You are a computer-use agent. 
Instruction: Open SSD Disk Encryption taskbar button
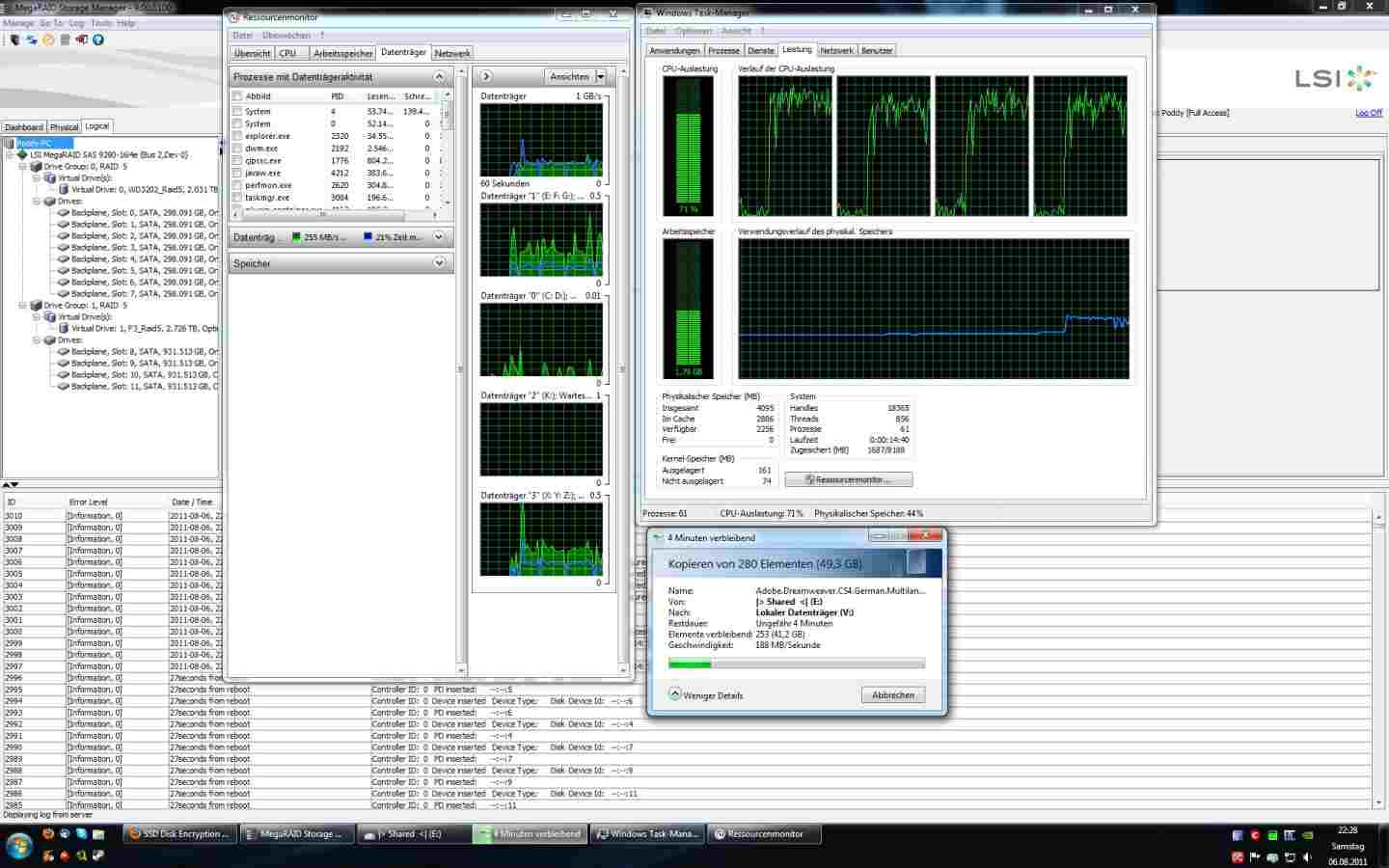(x=180, y=834)
